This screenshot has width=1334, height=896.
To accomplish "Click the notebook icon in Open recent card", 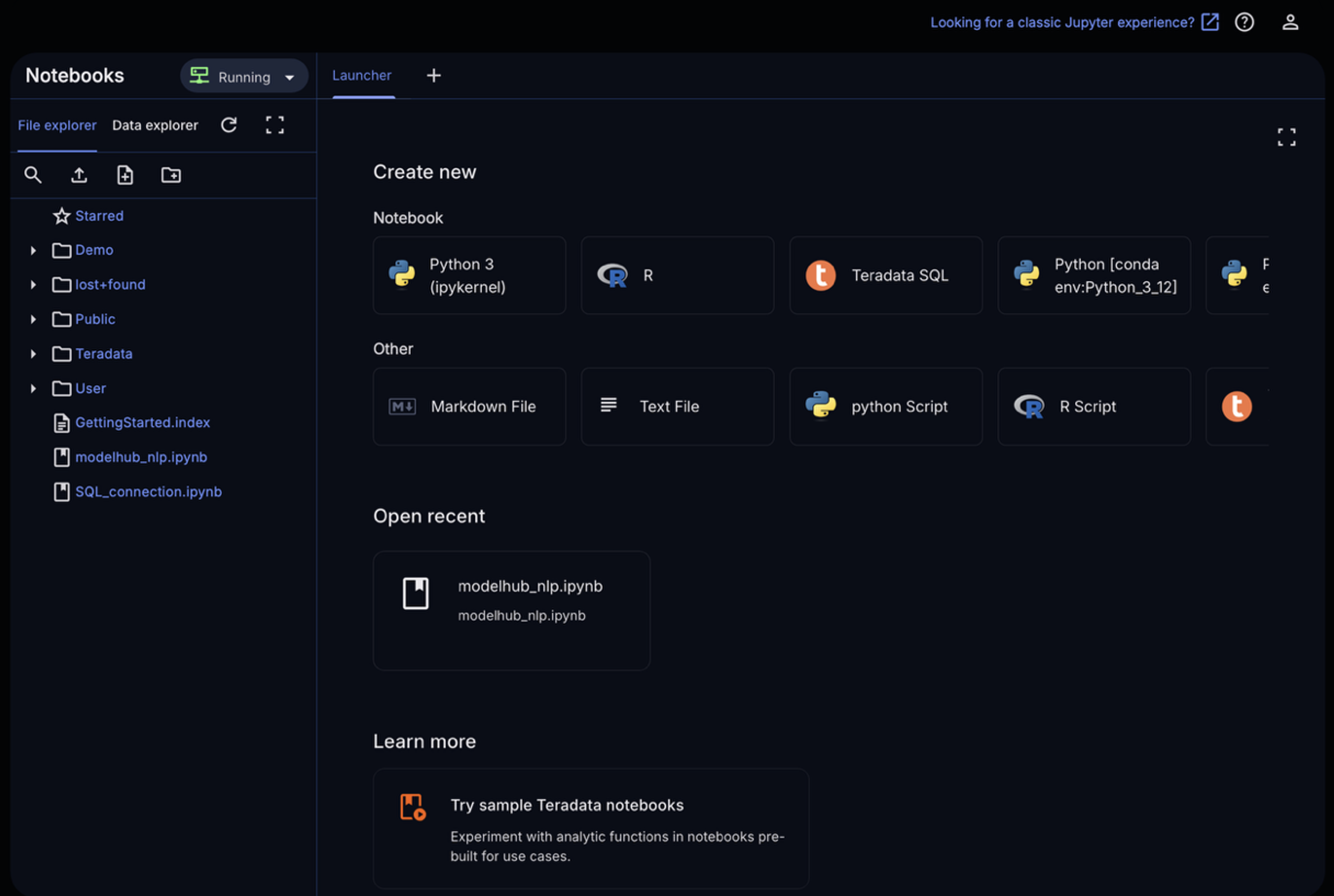I will coord(415,593).
